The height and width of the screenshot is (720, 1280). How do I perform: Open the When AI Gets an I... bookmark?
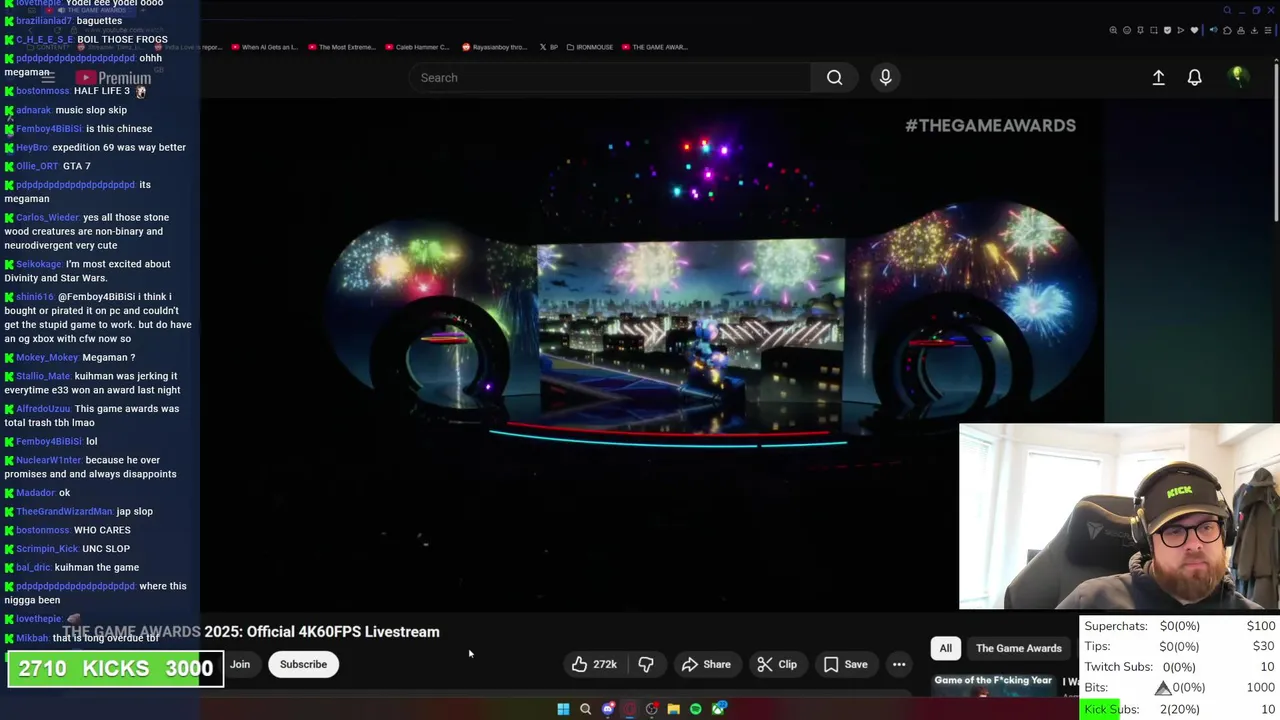click(x=264, y=47)
